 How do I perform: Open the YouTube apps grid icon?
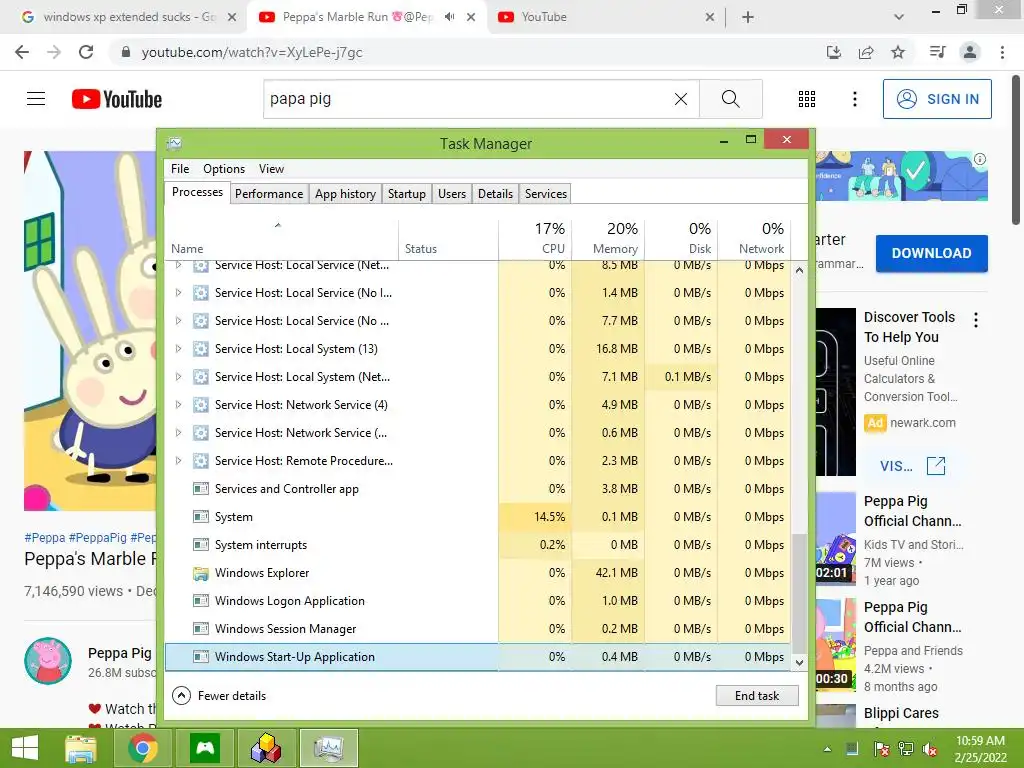click(x=807, y=99)
